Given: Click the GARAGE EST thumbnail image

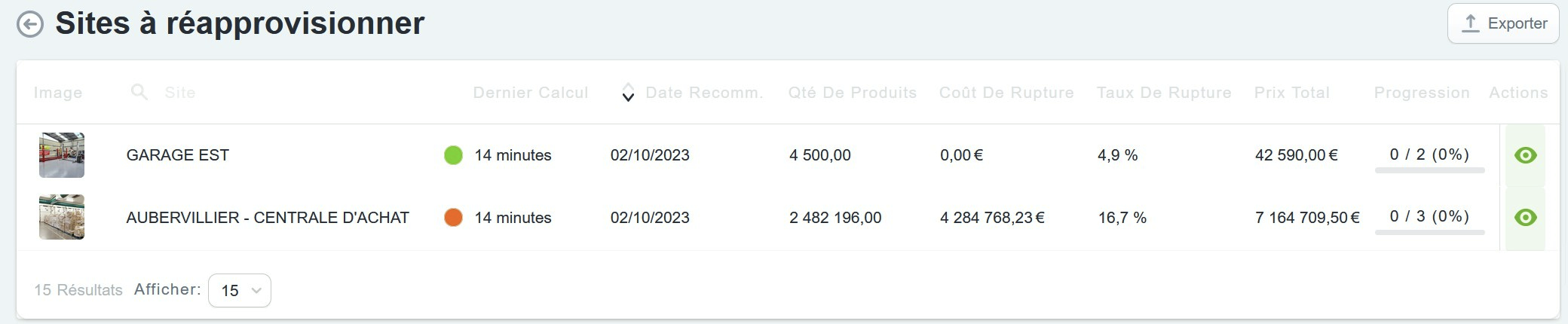Looking at the screenshot, I should tap(62, 155).
